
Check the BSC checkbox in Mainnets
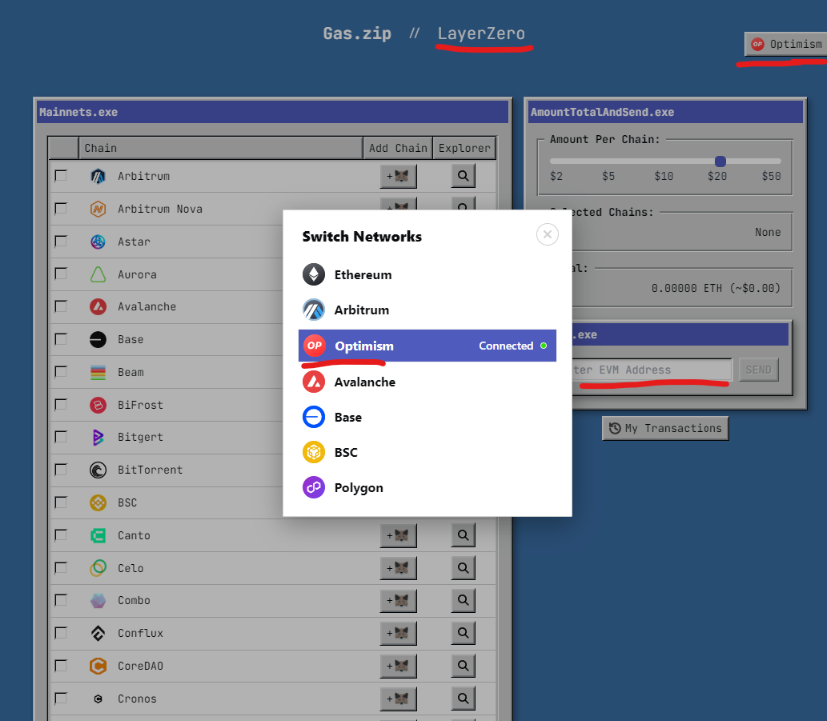[x=61, y=502]
